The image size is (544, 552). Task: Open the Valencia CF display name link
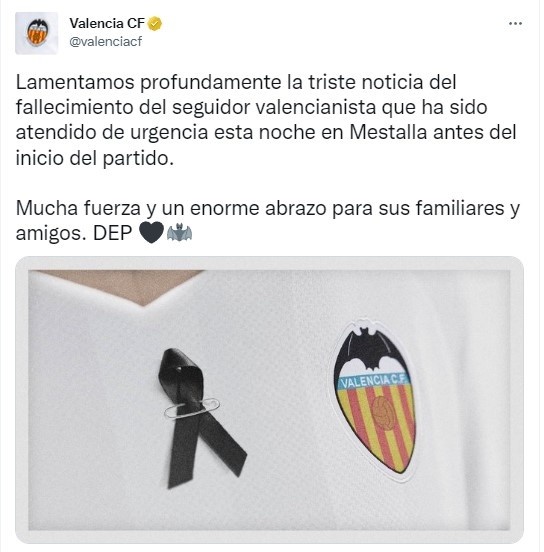[107, 24]
